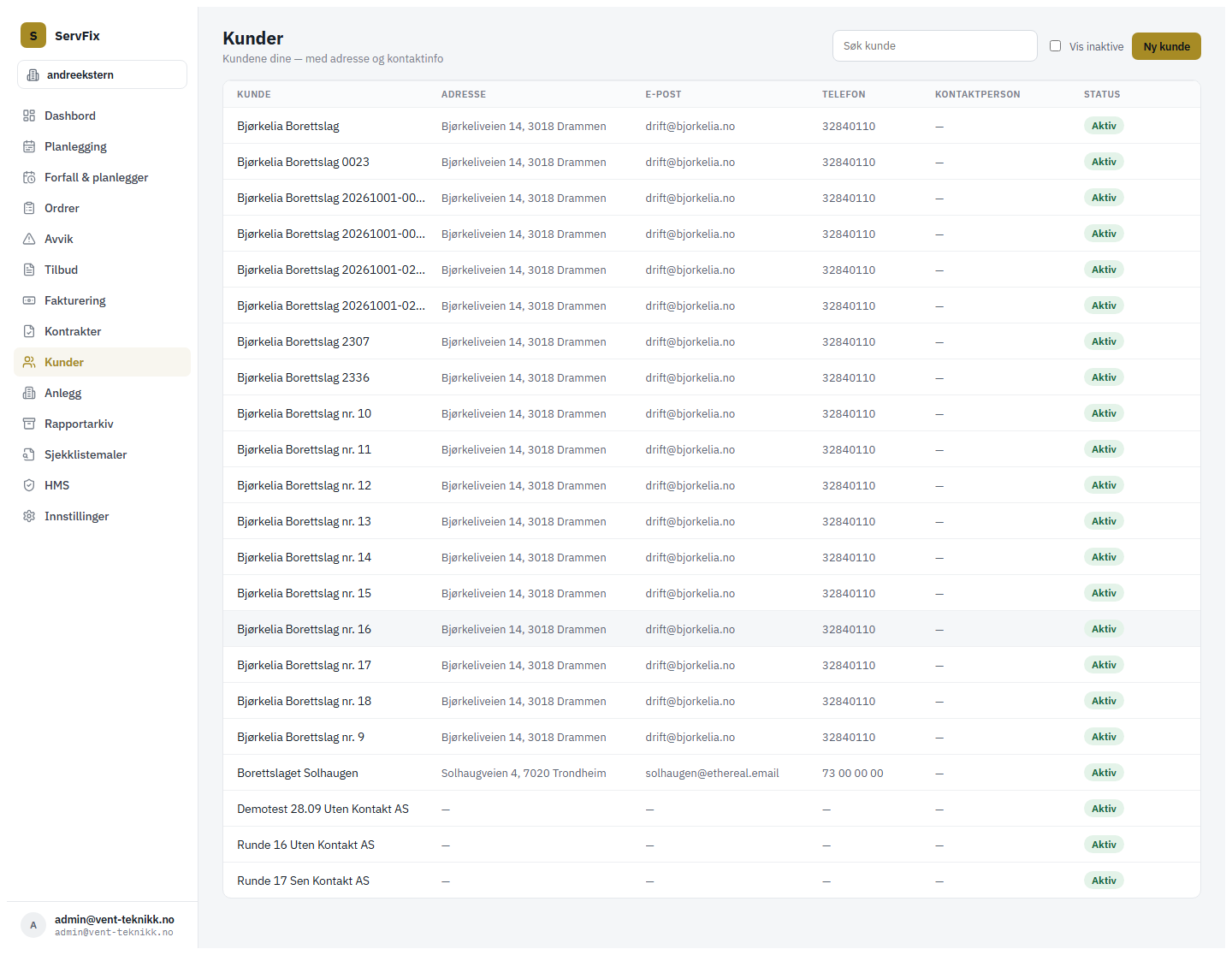Click the Forfall & planlegger icon
This screenshot has height=955, width=1232.
coord(29,177)
